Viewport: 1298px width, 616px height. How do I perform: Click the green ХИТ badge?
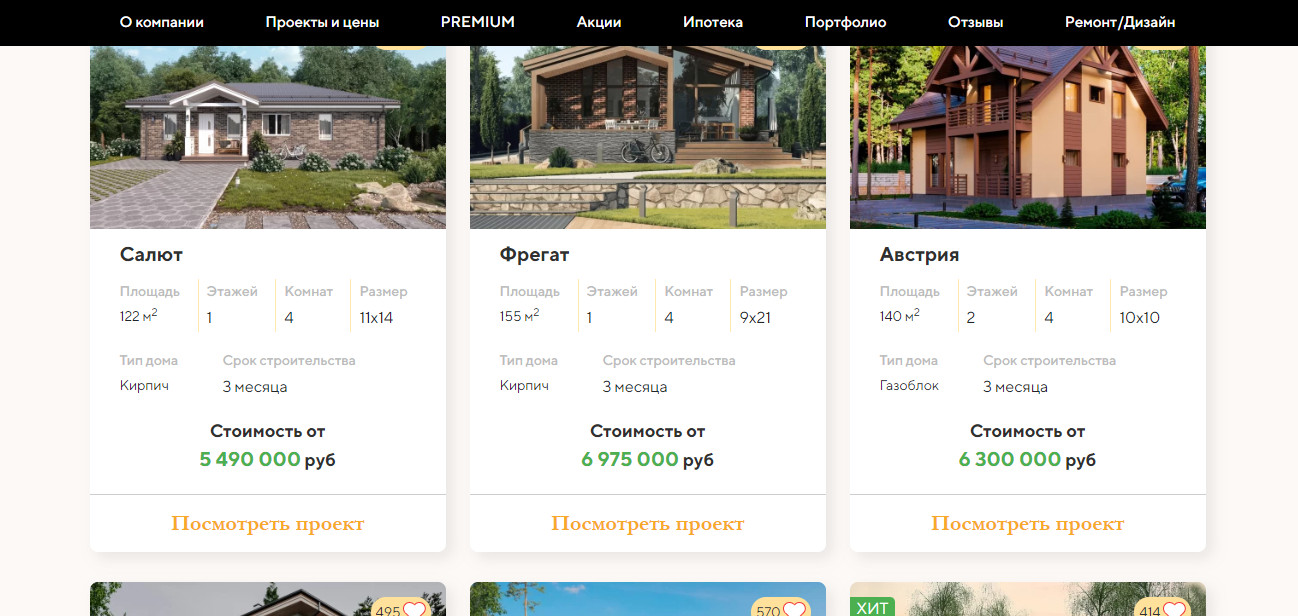[872, 607]
